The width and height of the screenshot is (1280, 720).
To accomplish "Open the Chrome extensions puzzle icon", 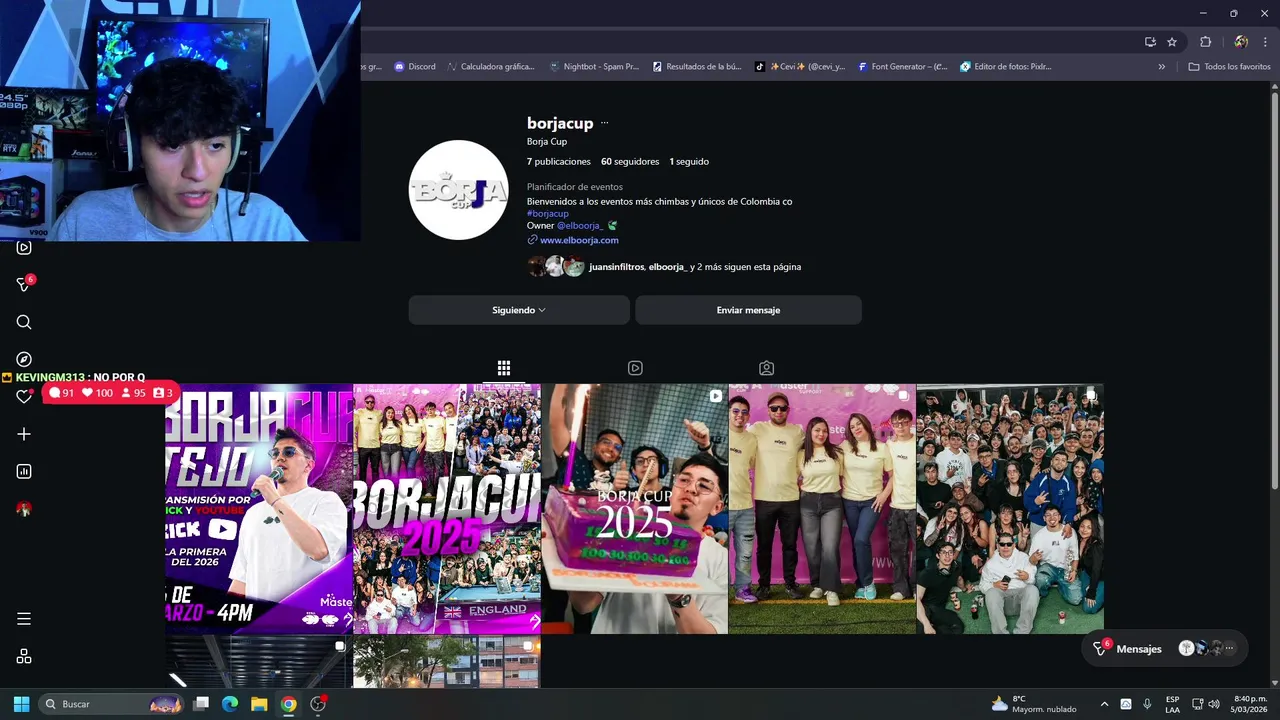I will coord(1205,42).
